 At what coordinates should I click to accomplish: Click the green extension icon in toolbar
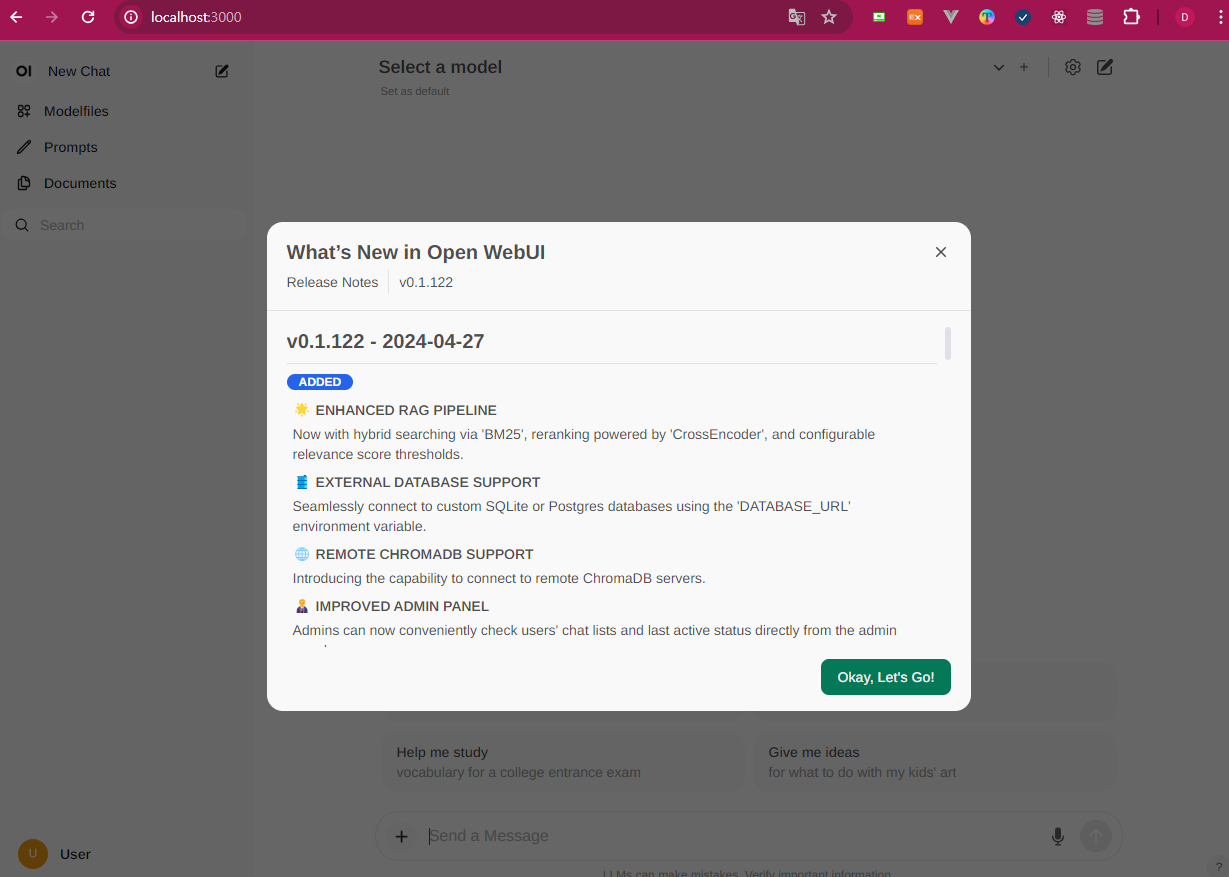point(879,17)
